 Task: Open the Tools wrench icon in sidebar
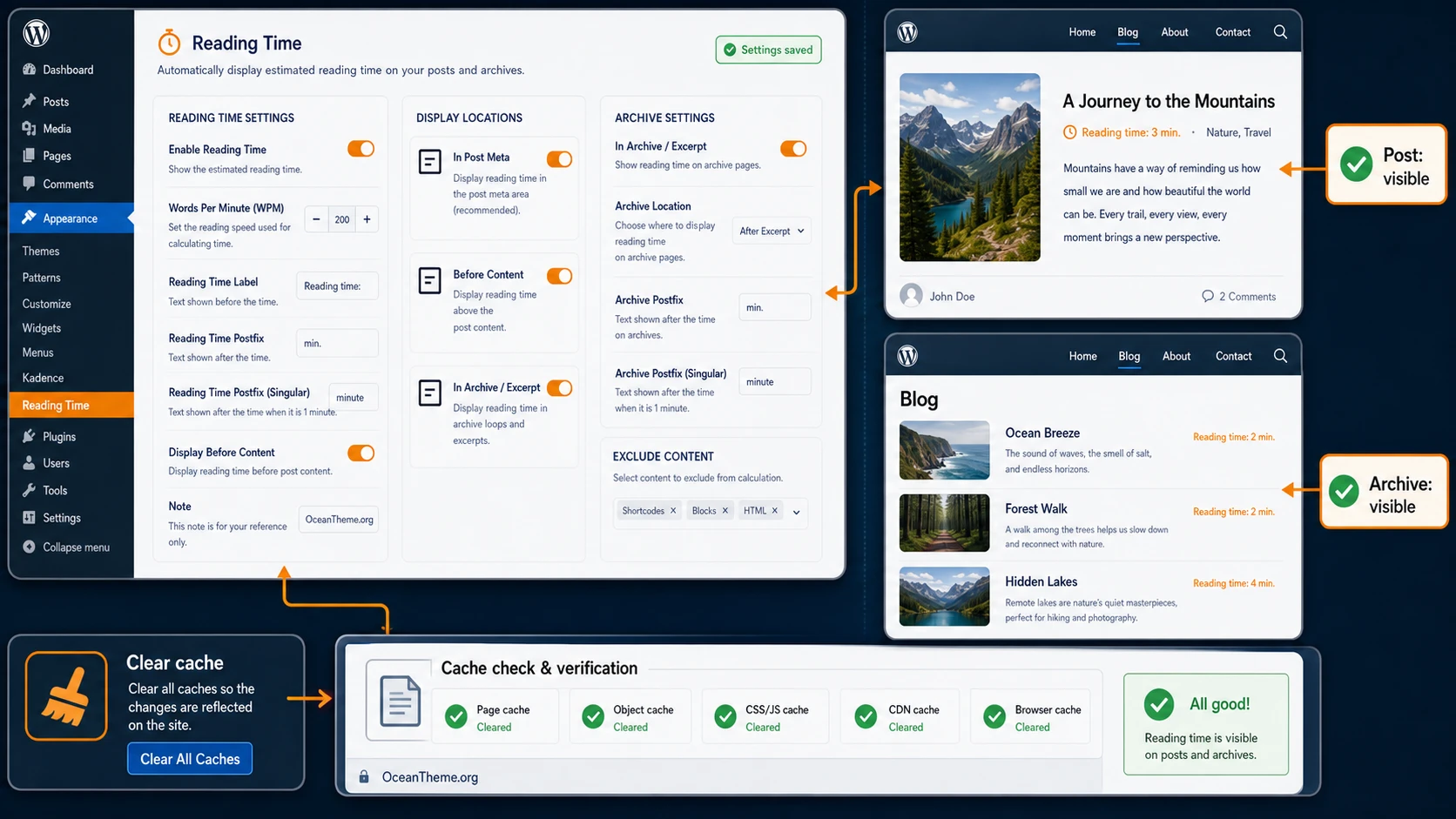(x=30, y=490)
